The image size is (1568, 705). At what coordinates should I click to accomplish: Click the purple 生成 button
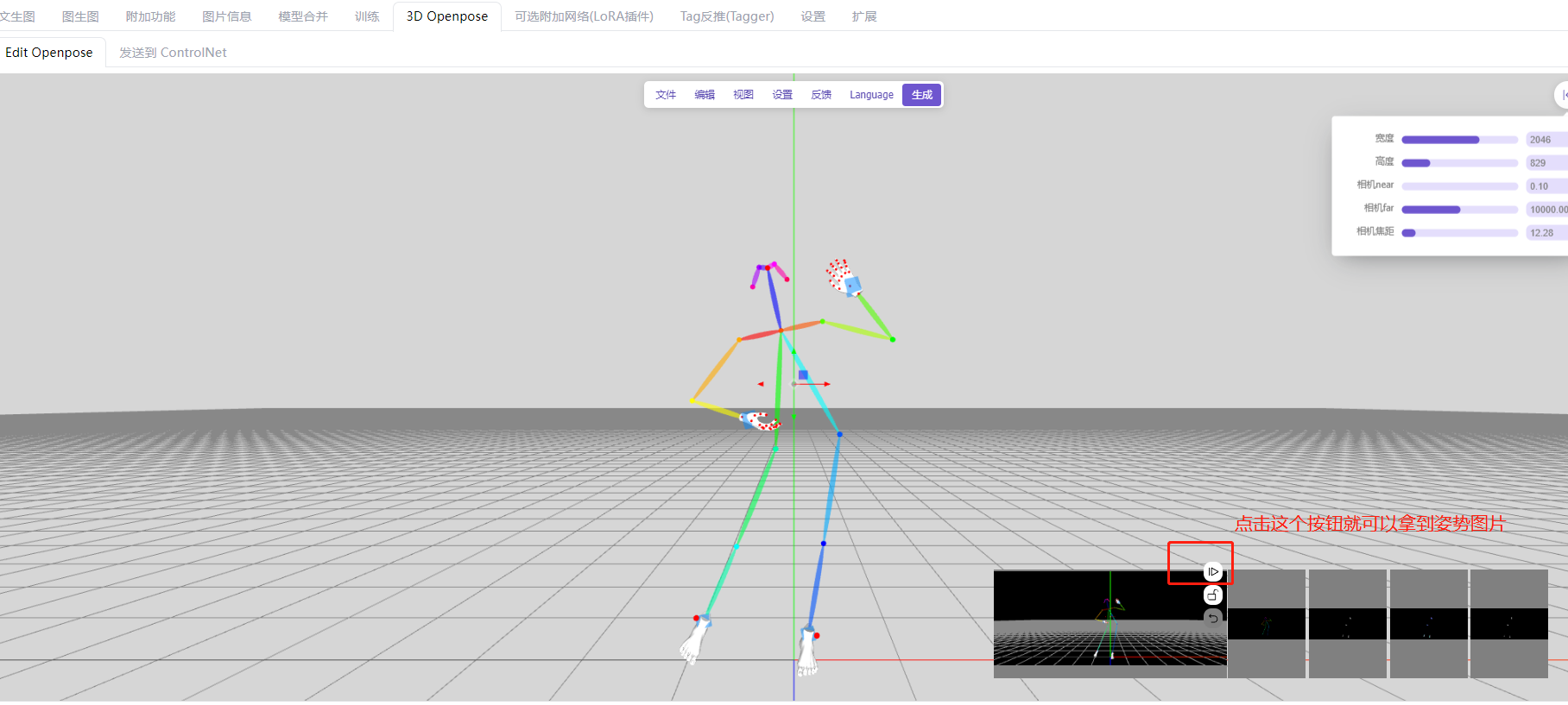(x=922, y=95)
